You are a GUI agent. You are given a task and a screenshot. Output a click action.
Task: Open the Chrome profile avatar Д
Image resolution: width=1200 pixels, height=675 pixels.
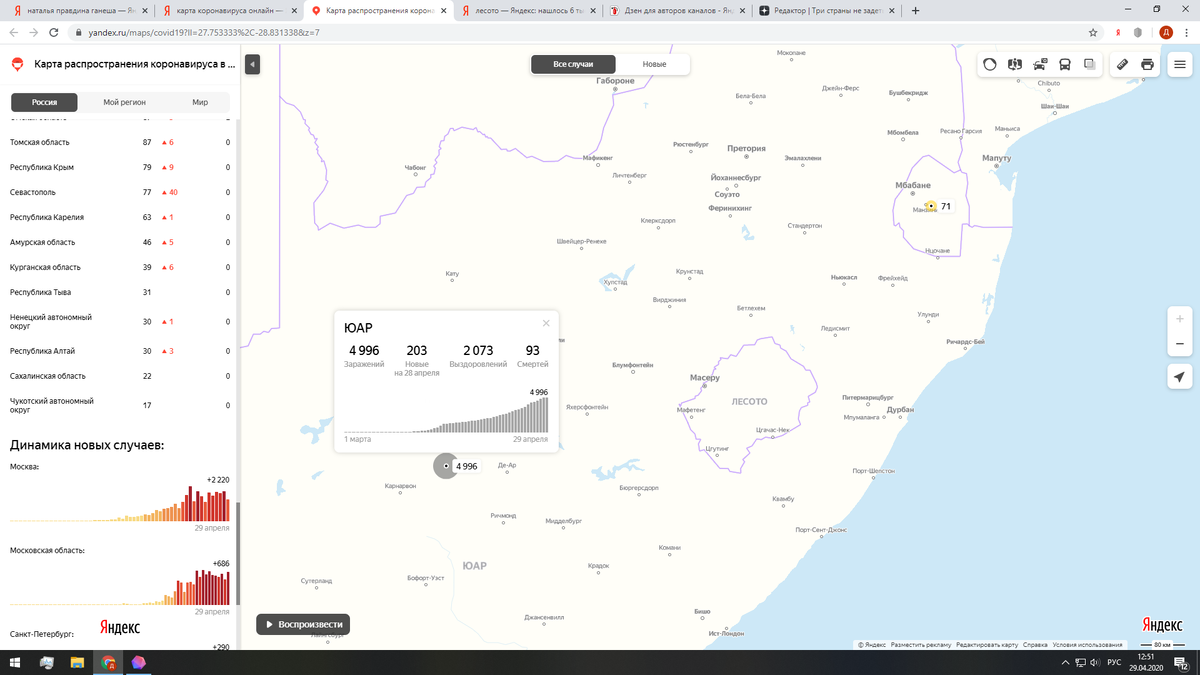[1165, 32]
